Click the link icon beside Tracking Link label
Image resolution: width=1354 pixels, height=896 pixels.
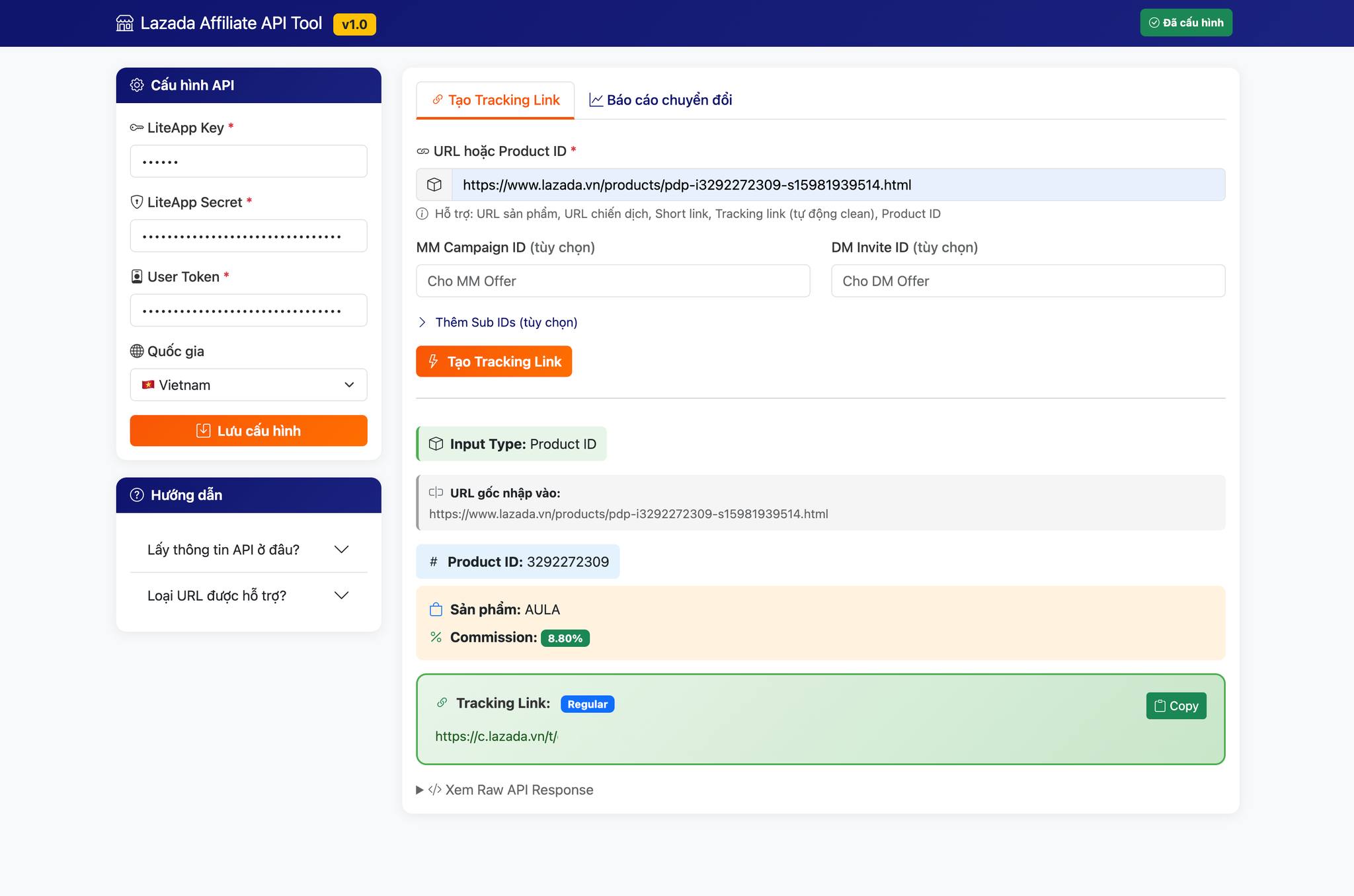[x=442, y=703]
